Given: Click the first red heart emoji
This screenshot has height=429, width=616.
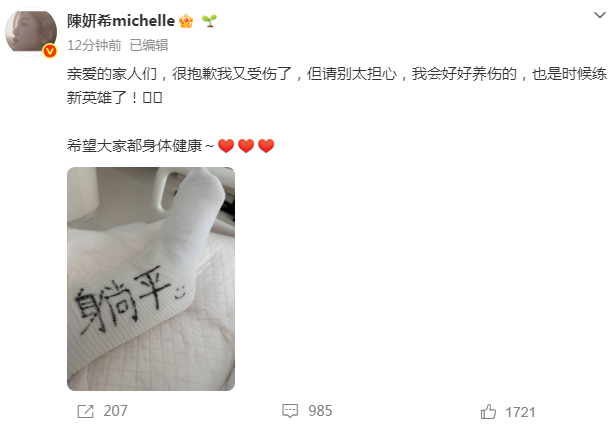Looking at the screenshot, I should (226, 146).
